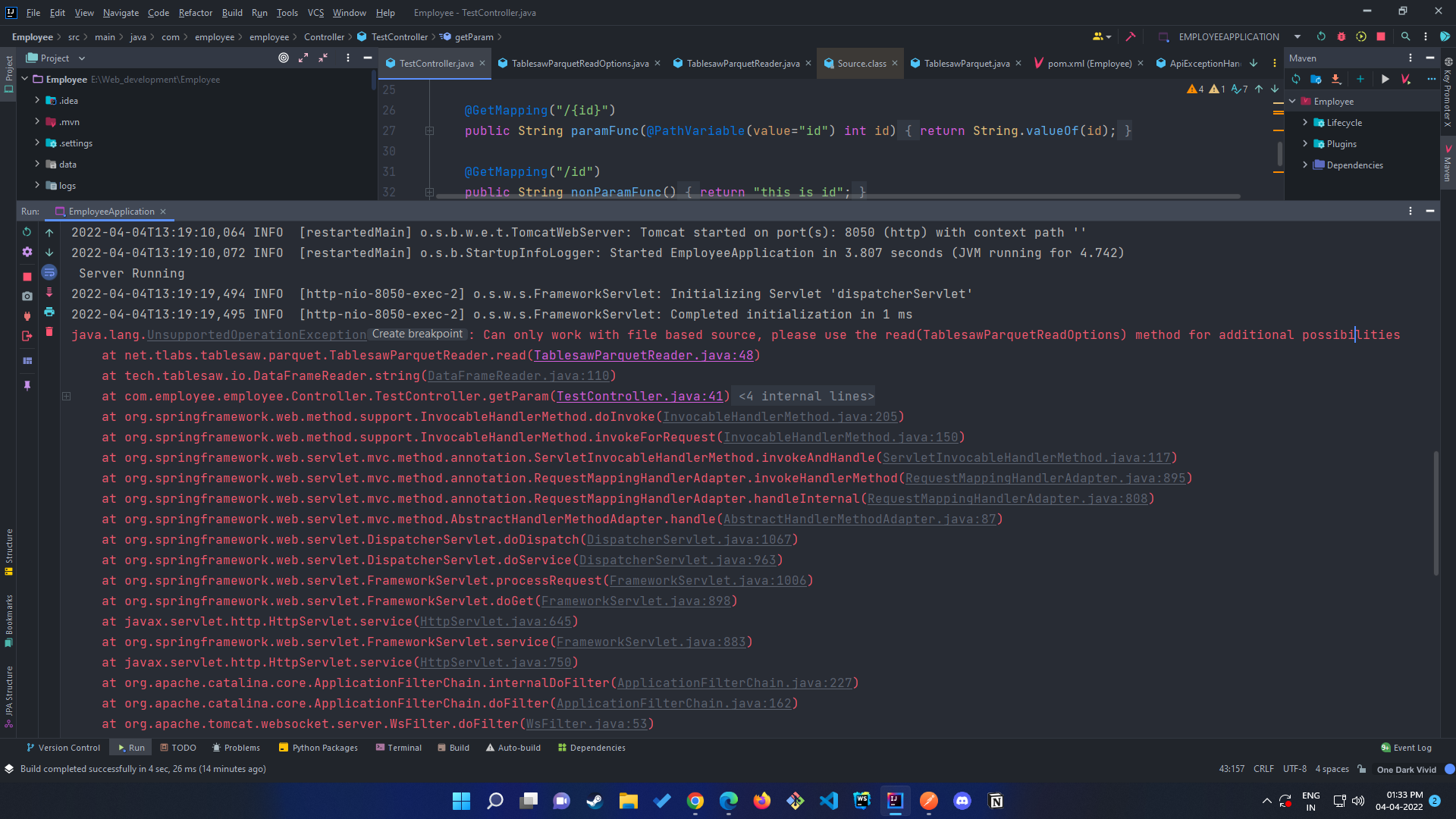Click the Build hammer icon in toolbar
The height and width of the screenshot is (819, 1456).
tap(1131, 36)
